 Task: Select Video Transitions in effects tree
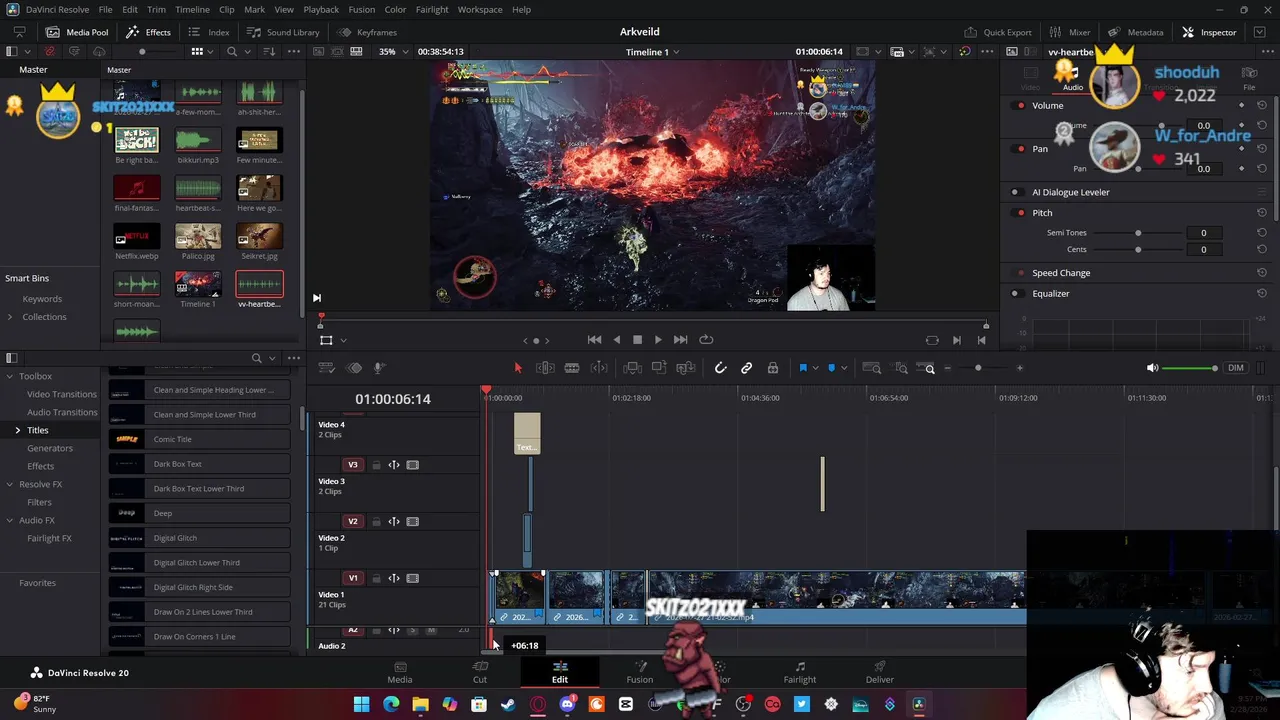coord(62,394)
